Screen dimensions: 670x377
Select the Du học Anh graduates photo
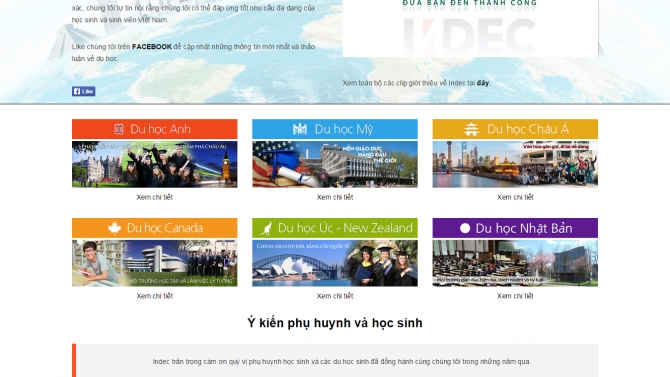pyautogui.click(x=154, y=164)
